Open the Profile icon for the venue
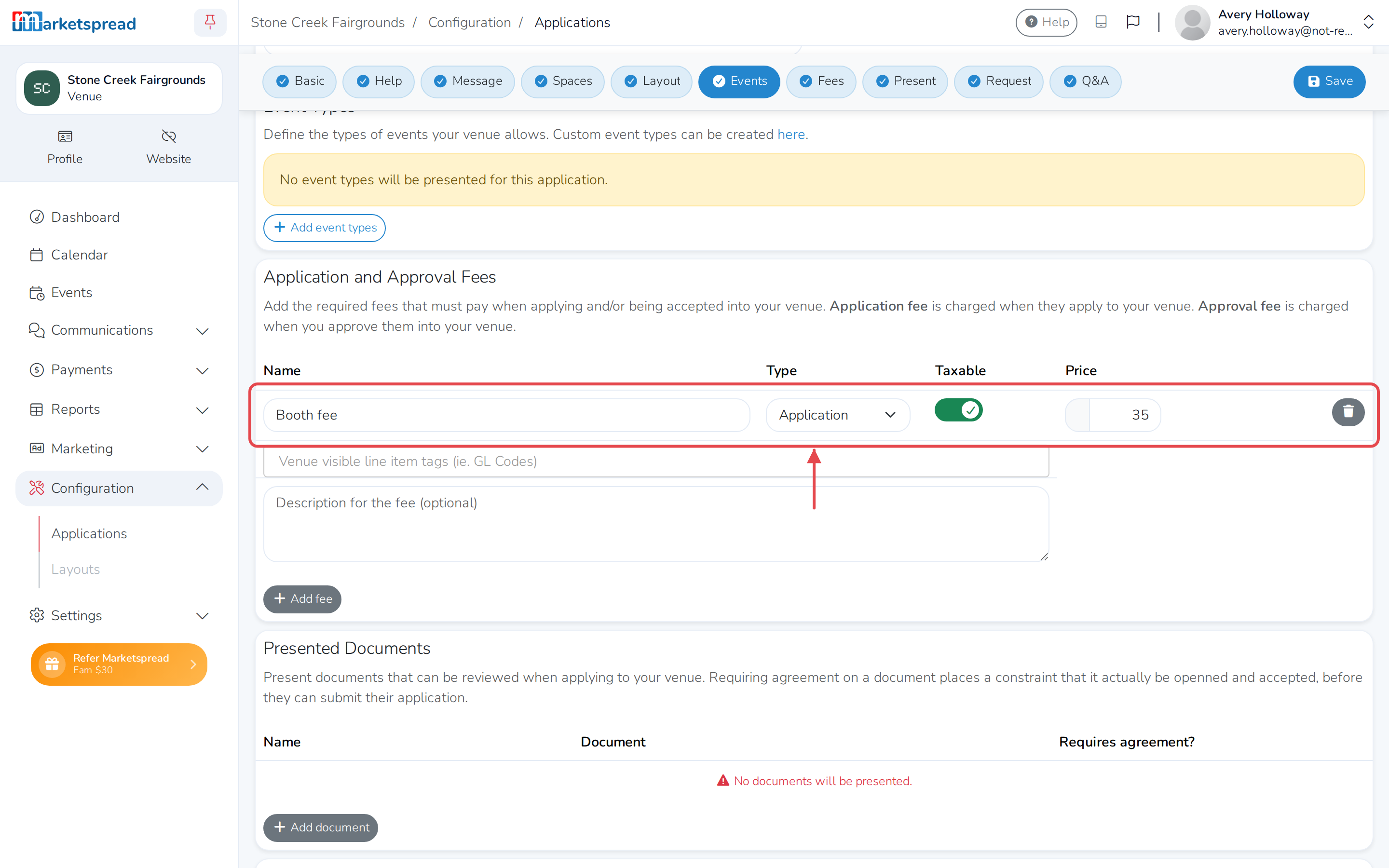 pos(65,147)
